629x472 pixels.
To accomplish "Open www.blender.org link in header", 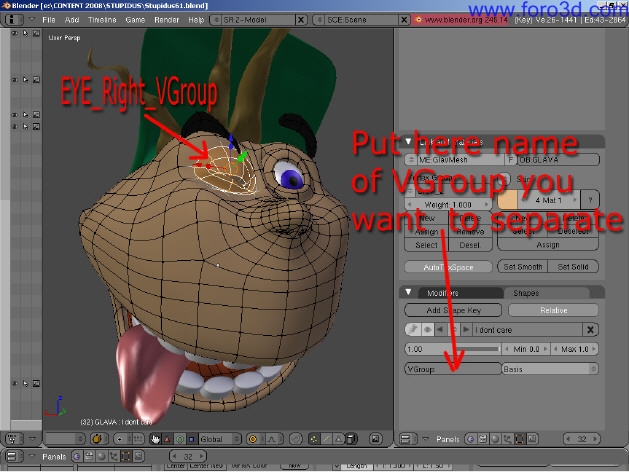I will click(x=461, y=20).
